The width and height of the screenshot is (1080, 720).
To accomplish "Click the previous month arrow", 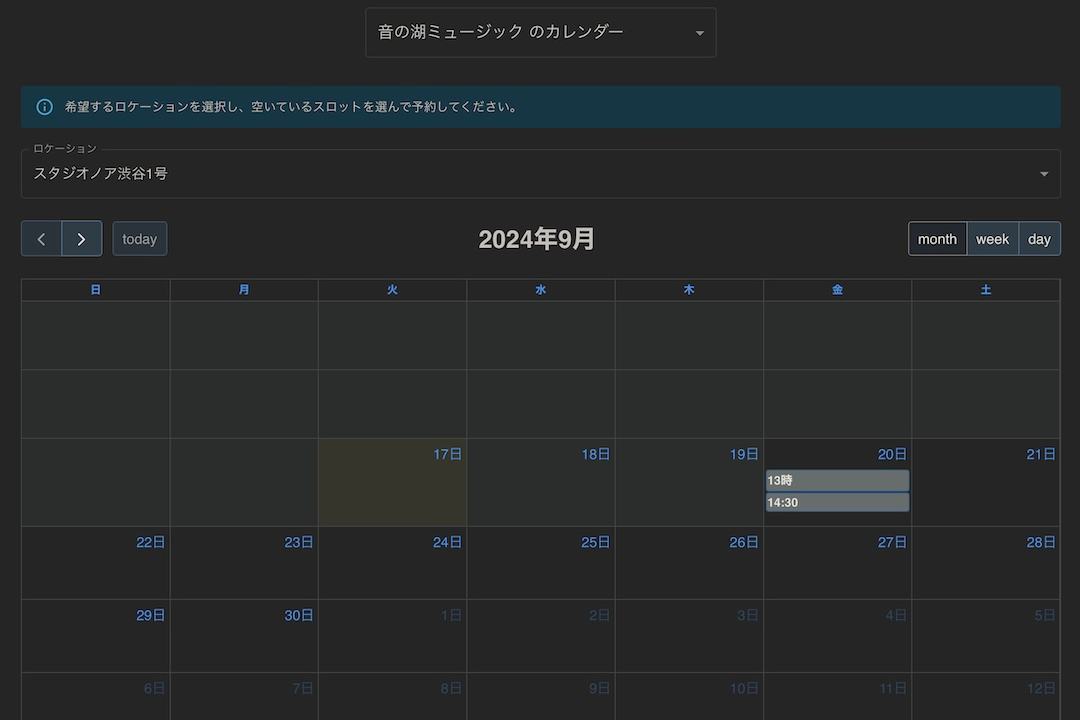I will coord(41,238).
